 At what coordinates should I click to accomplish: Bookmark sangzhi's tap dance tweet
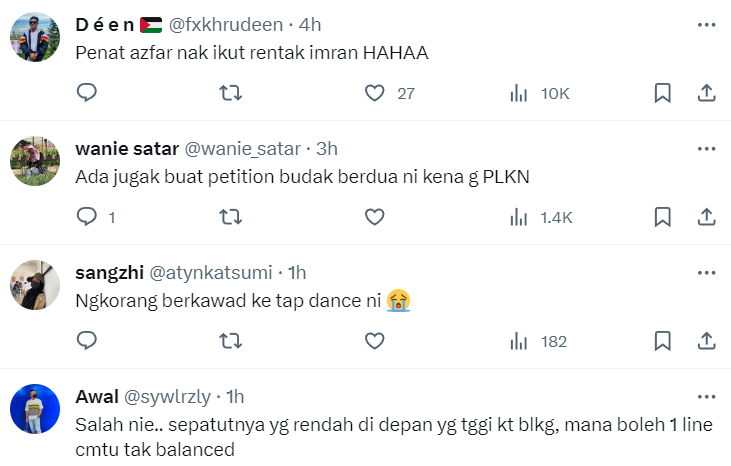click(x=662, y=341)
